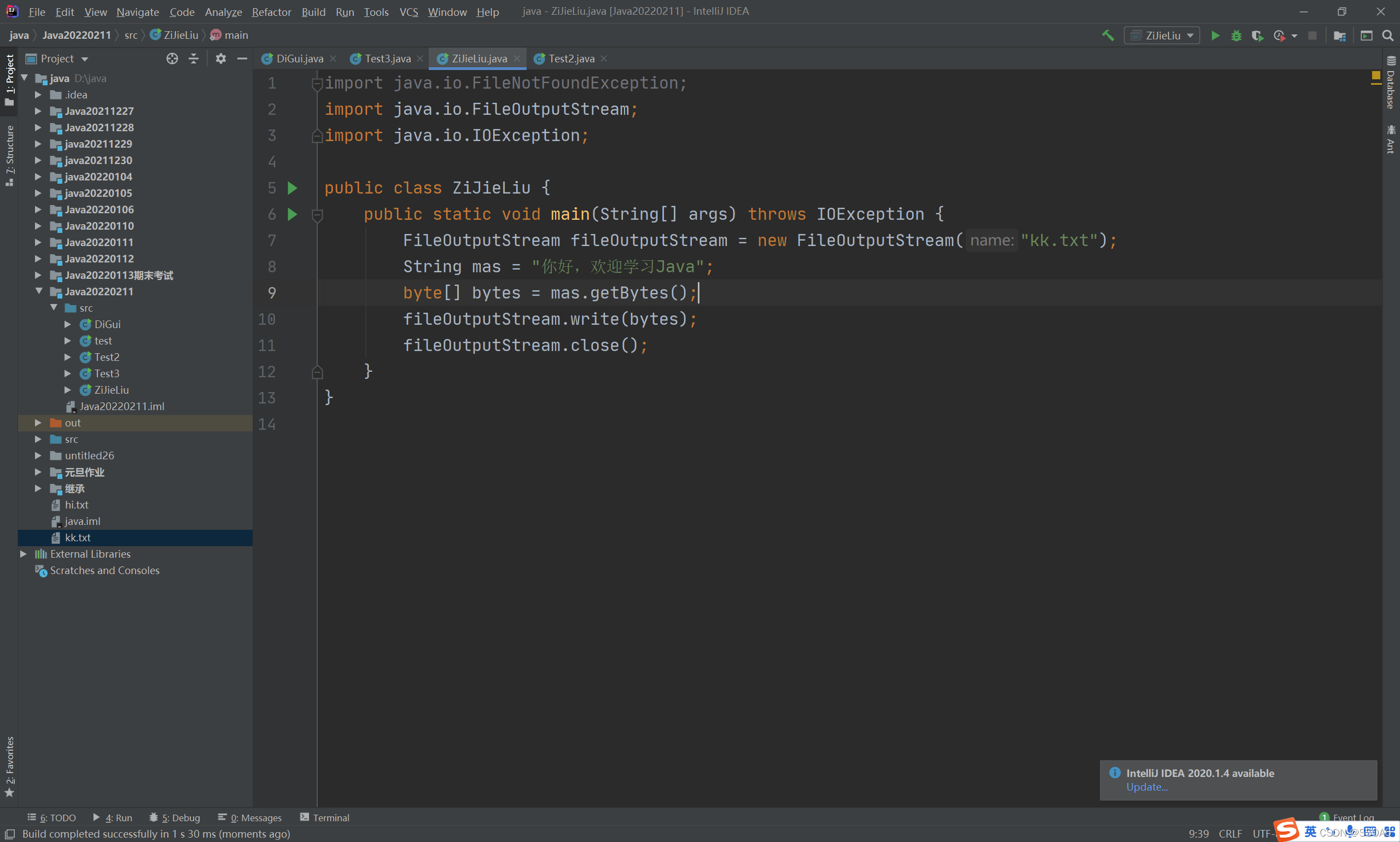Image resolution: width=1400 pixels, height=842 pixels.
Task: Hide the Project panel with minus icon
Action: point(242,59)
